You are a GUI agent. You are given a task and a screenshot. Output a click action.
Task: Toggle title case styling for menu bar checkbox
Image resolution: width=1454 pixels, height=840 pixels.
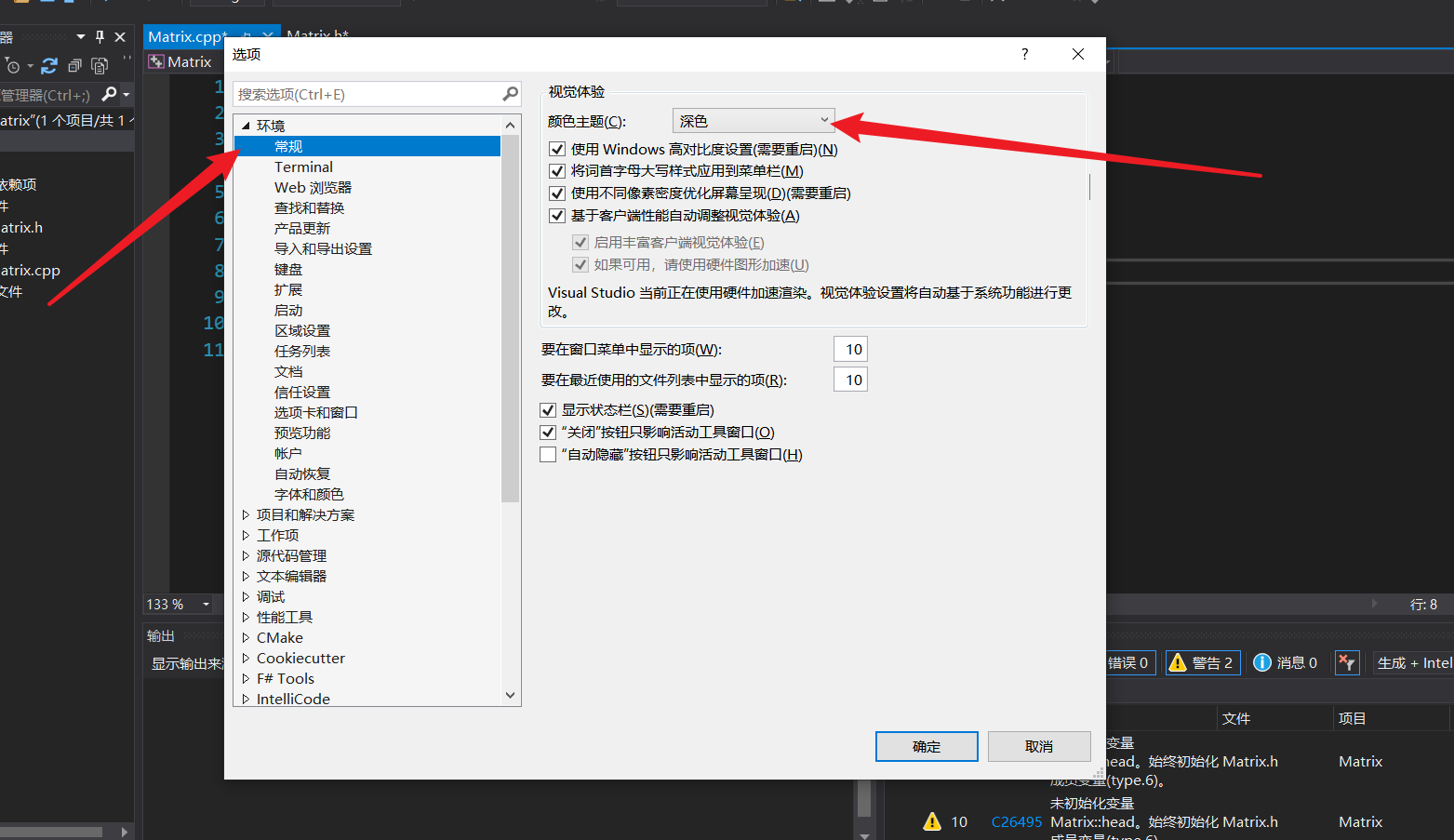(557, 171)
